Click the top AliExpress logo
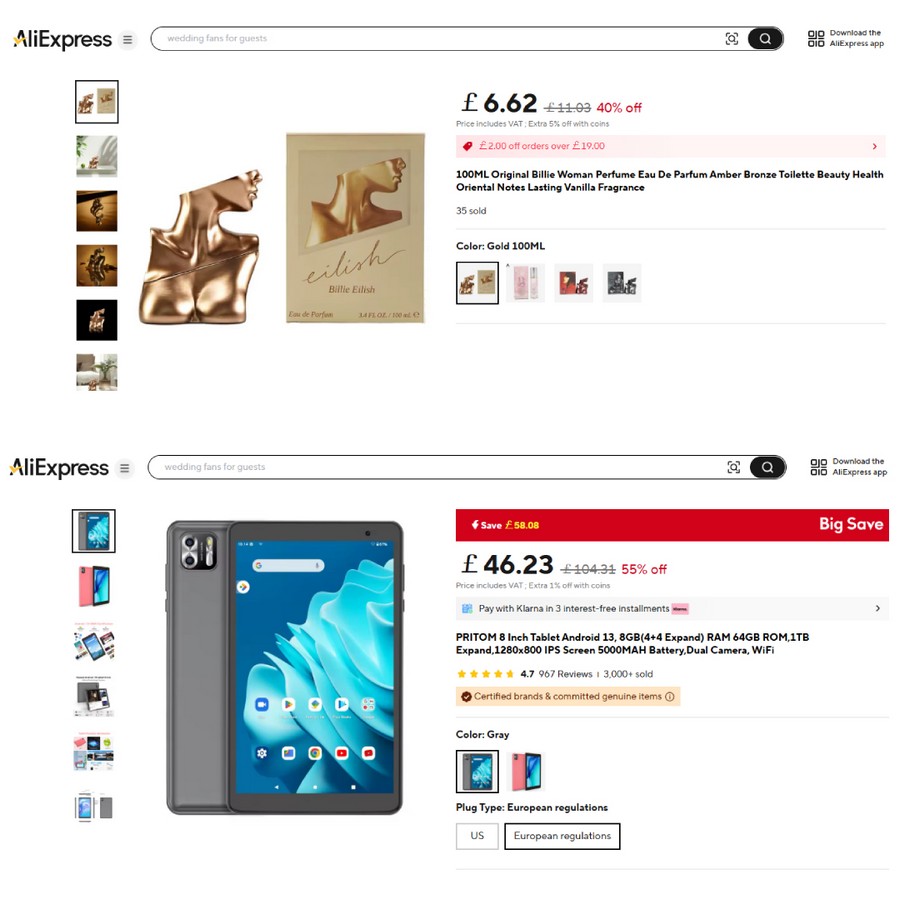 click(62, 40)
